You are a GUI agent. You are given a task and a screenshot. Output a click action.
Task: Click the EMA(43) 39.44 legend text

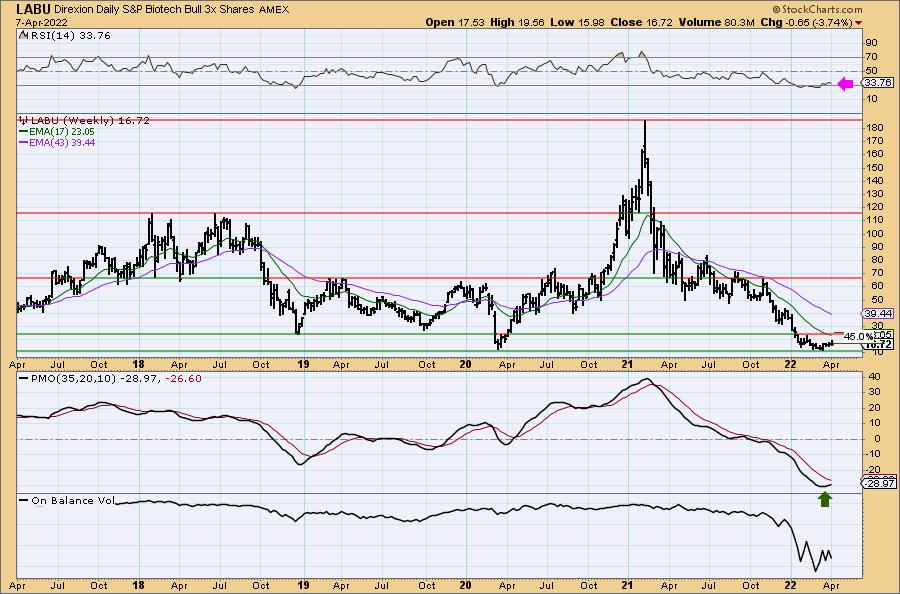pos(63,142)
